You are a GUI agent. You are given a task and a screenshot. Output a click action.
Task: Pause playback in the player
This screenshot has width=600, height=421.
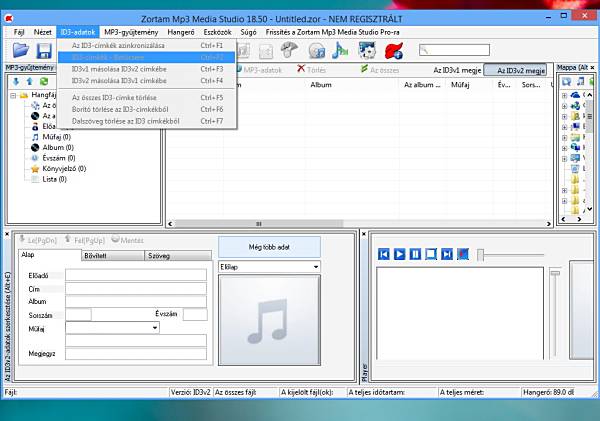click(x=415, y=254)
